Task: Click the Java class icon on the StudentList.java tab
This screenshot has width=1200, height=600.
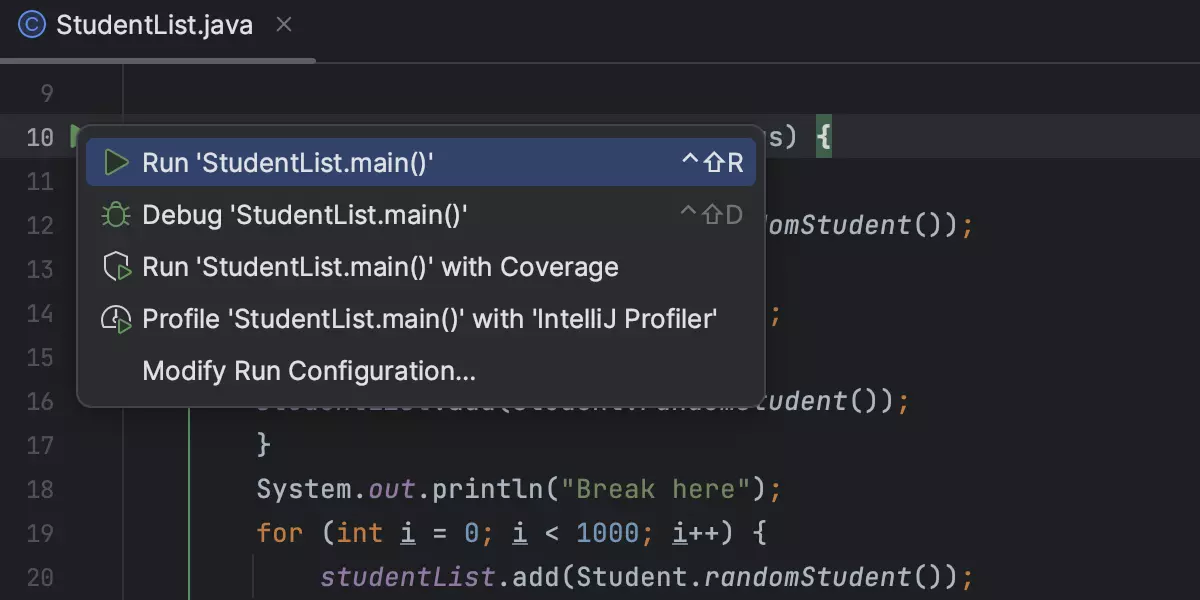Action: pyautogui.click(x=32, y=25)
